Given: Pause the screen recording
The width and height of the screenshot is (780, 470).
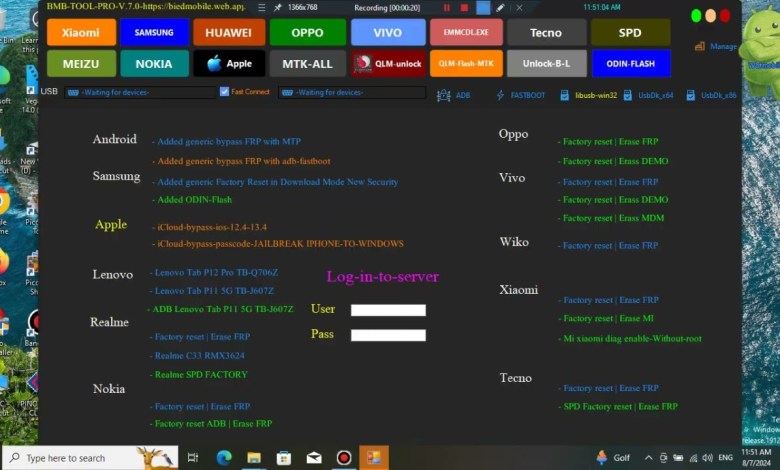Looking at the screenshot, I should pos(447,7).
